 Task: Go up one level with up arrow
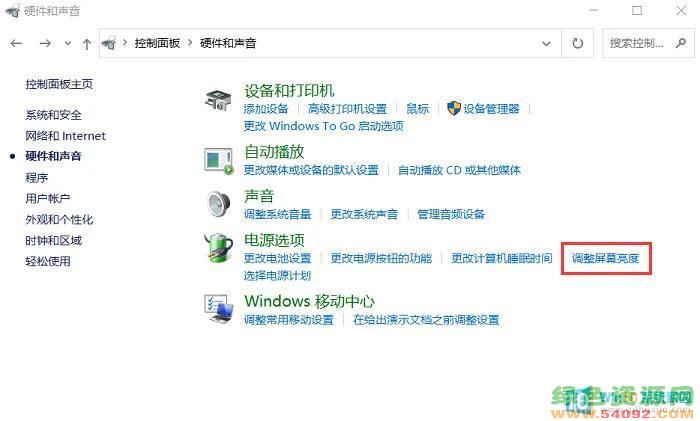(87, 44)
